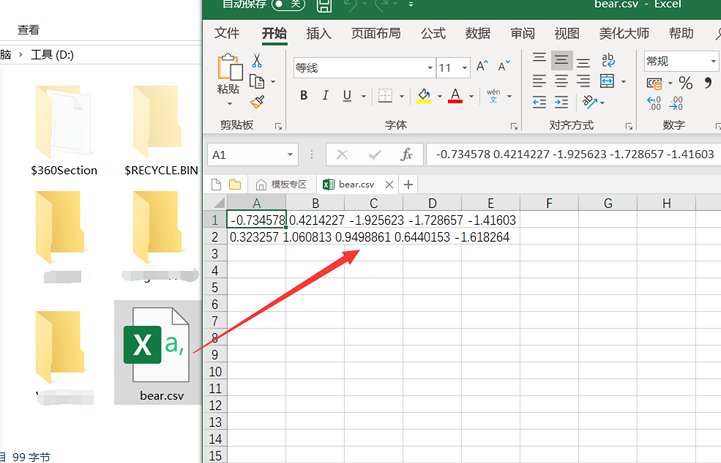Click the increase decimal icon
Screen dimensions: 721x463
[654, 103]
